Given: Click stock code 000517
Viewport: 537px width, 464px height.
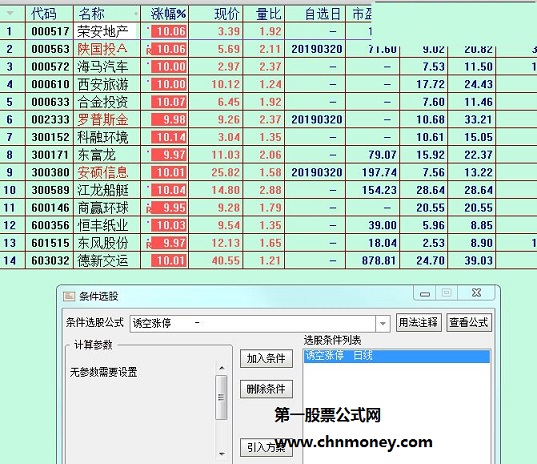Looking at the screenshot, I should [x=50, y=32].
